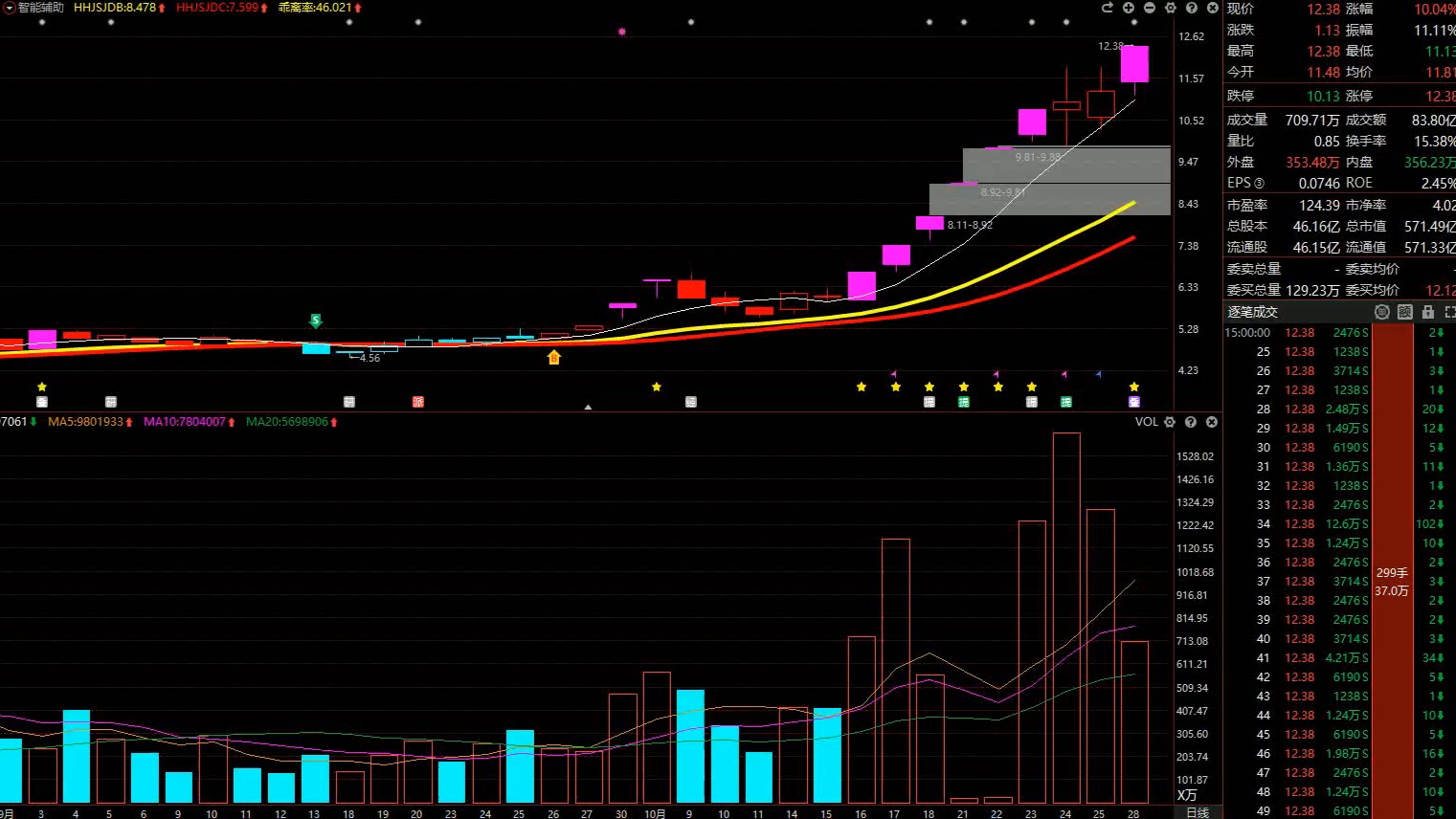Image resolution: width=1456 pixels, height=819 pixels.
Task: Click the pink asterisk marker atop chart
Action: tap(622, 32)
